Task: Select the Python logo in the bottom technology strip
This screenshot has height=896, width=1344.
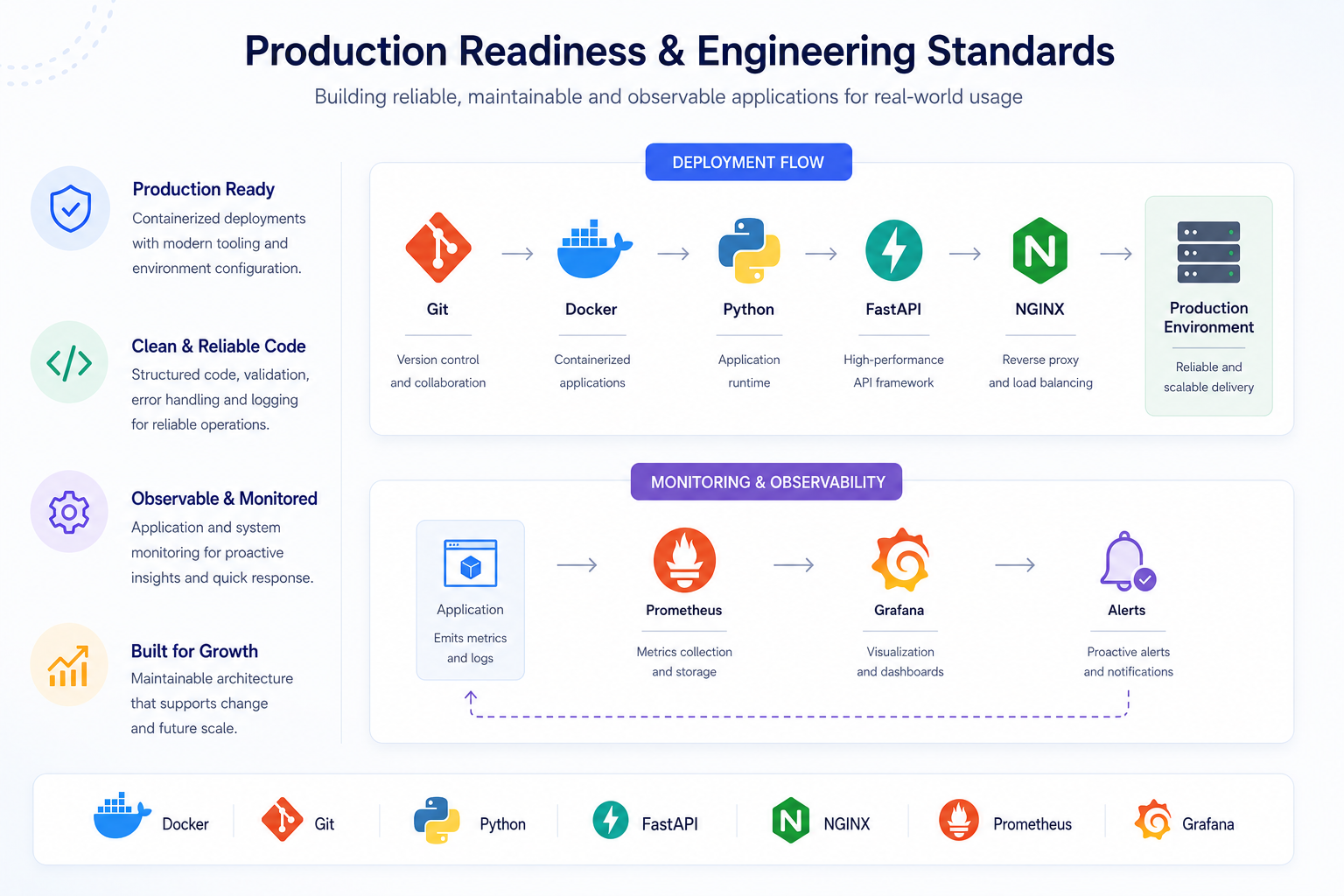Action: pos(437,820)
